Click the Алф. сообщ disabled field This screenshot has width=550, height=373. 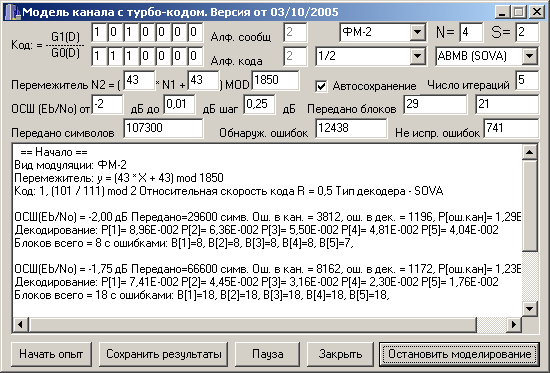(x=295, y=33)
